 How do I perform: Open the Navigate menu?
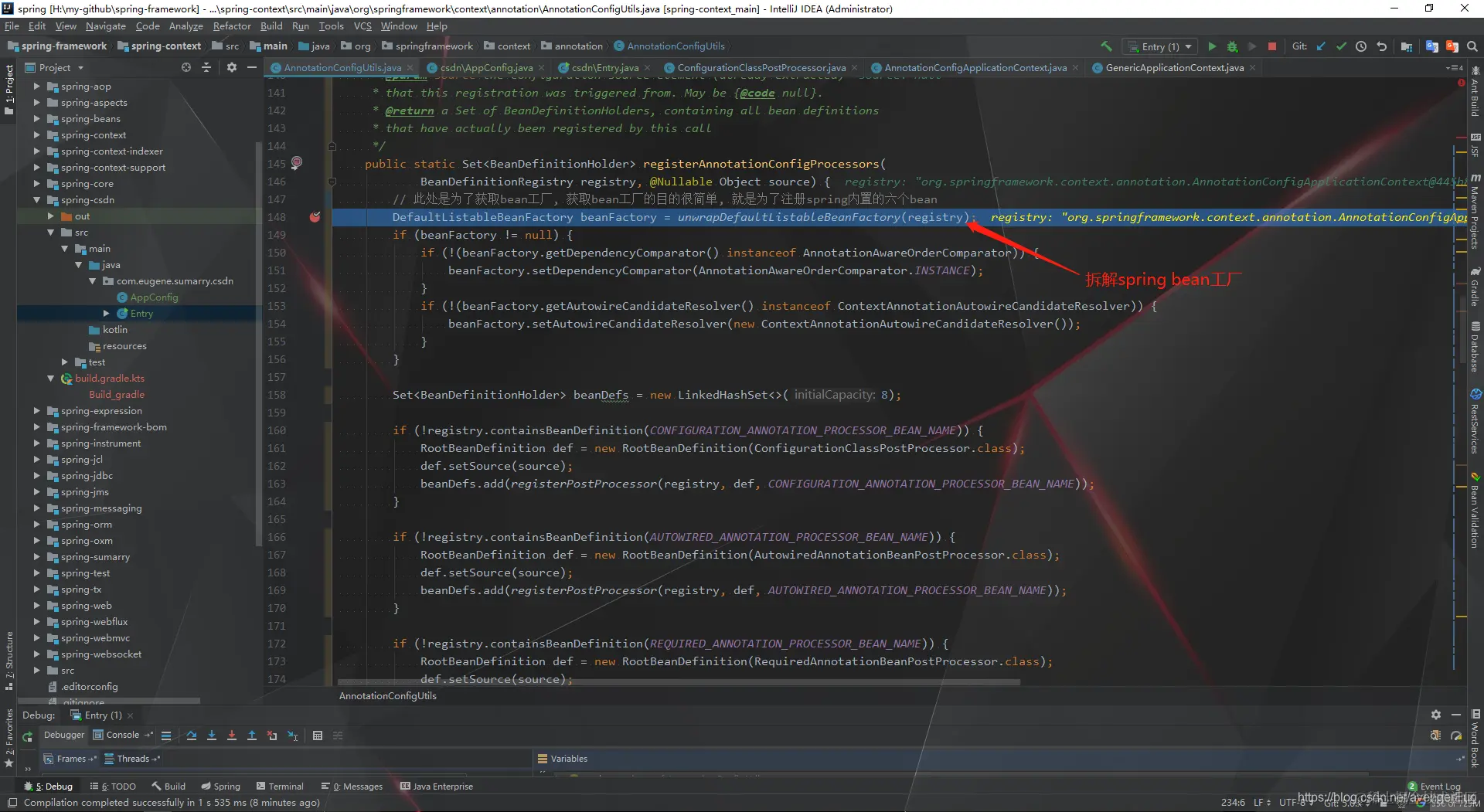pos(106,26)
